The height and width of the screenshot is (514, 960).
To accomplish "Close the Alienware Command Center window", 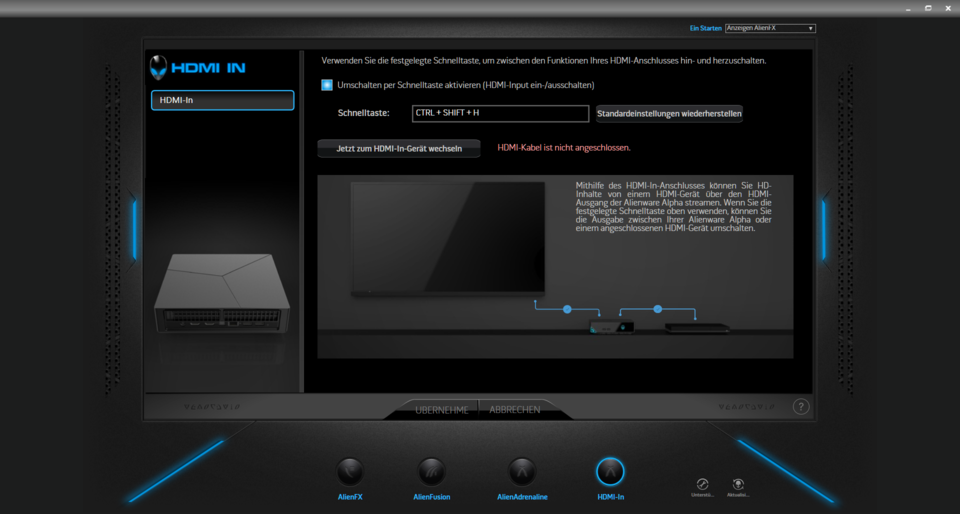I will 948,8.
